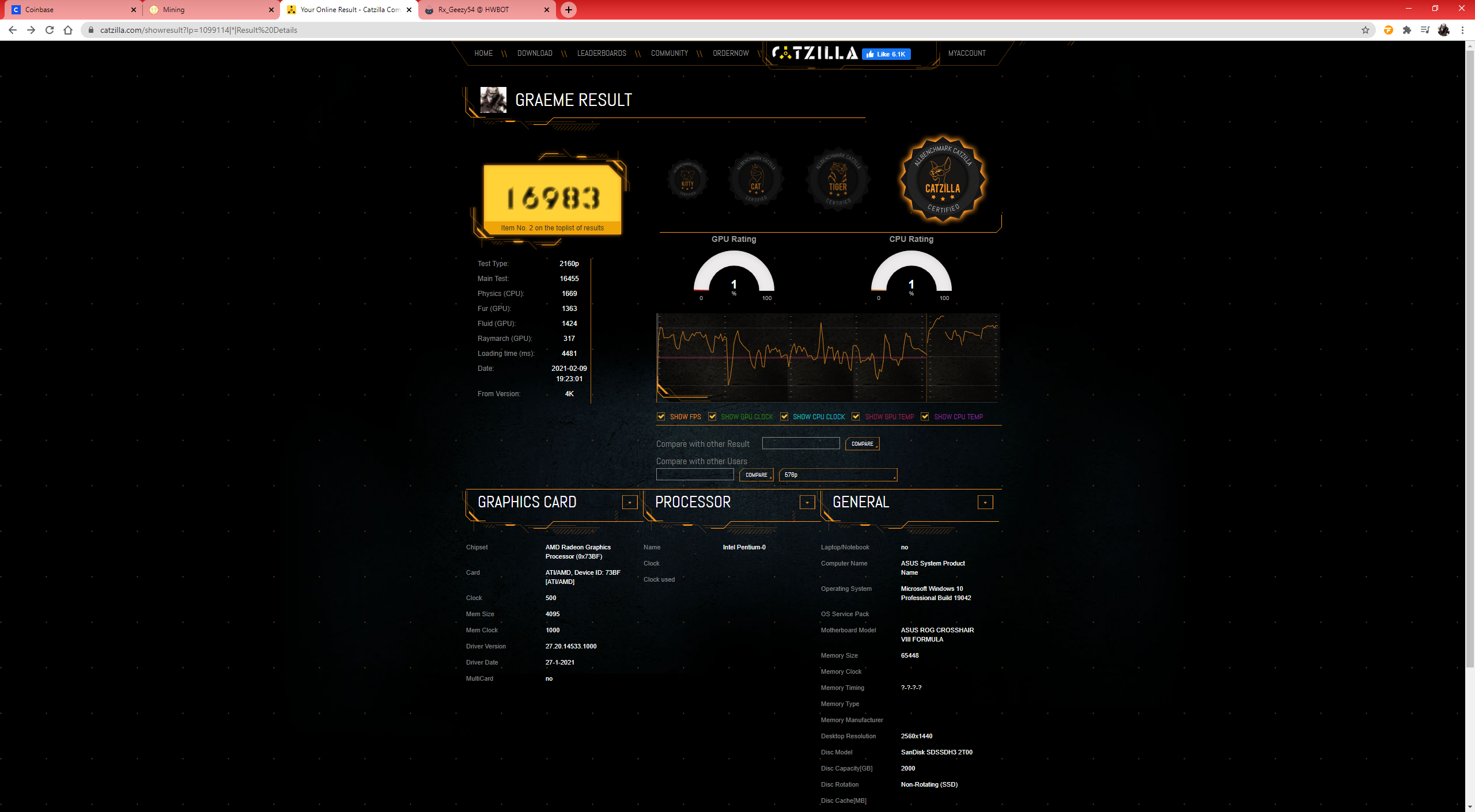
Task: Bookmark this page with the star icon
Action: click(x=1365, y=30)
